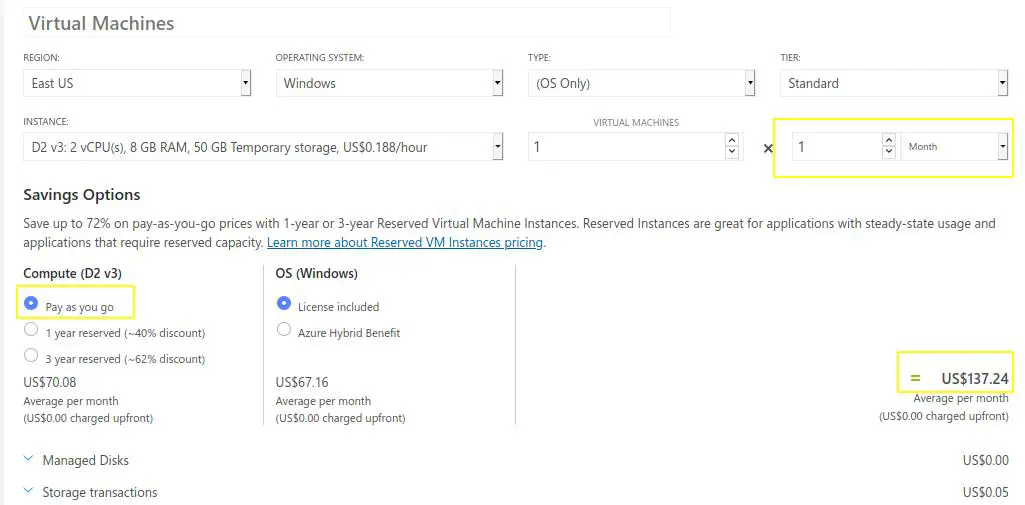Select the Pay as you go option

point(31,303)
